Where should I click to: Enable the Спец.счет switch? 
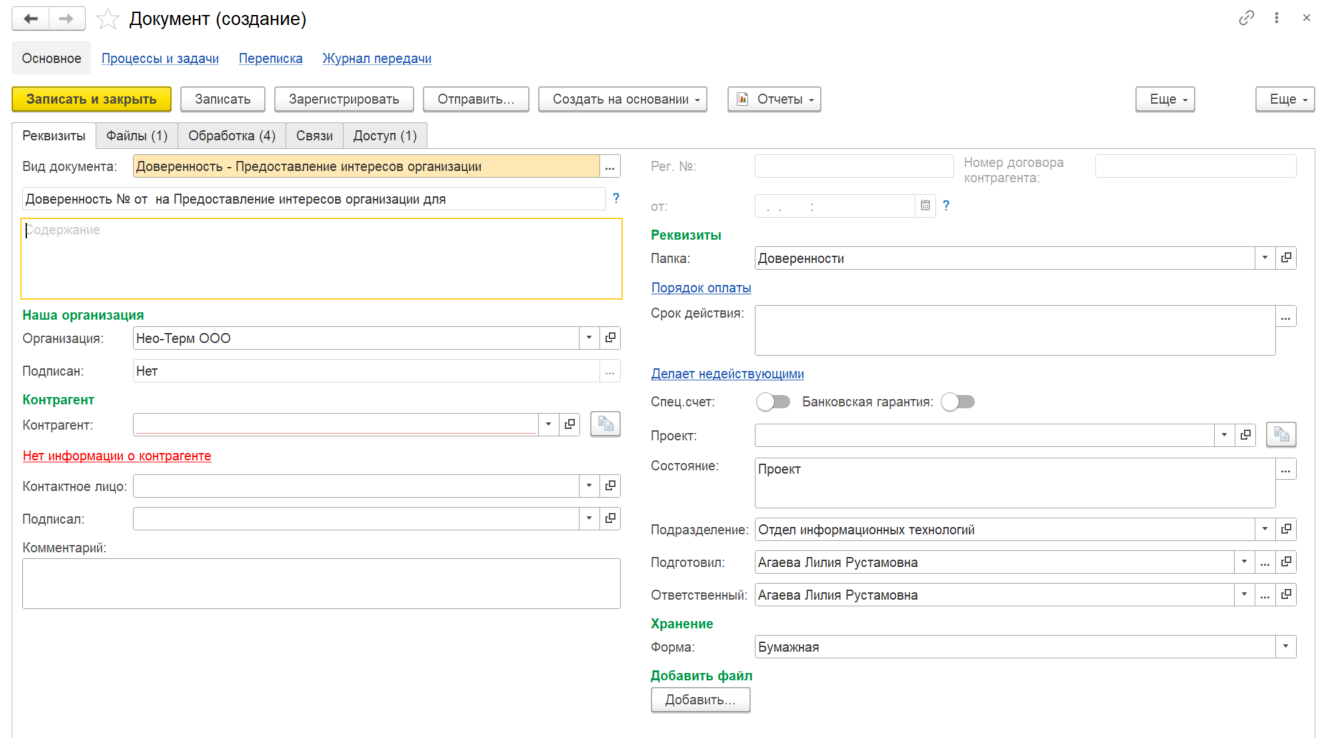tap(773, 402)
